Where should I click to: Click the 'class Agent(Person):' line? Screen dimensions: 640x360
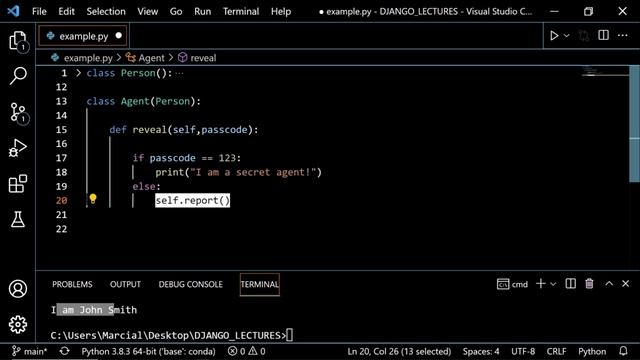click(x=144, y=101)
